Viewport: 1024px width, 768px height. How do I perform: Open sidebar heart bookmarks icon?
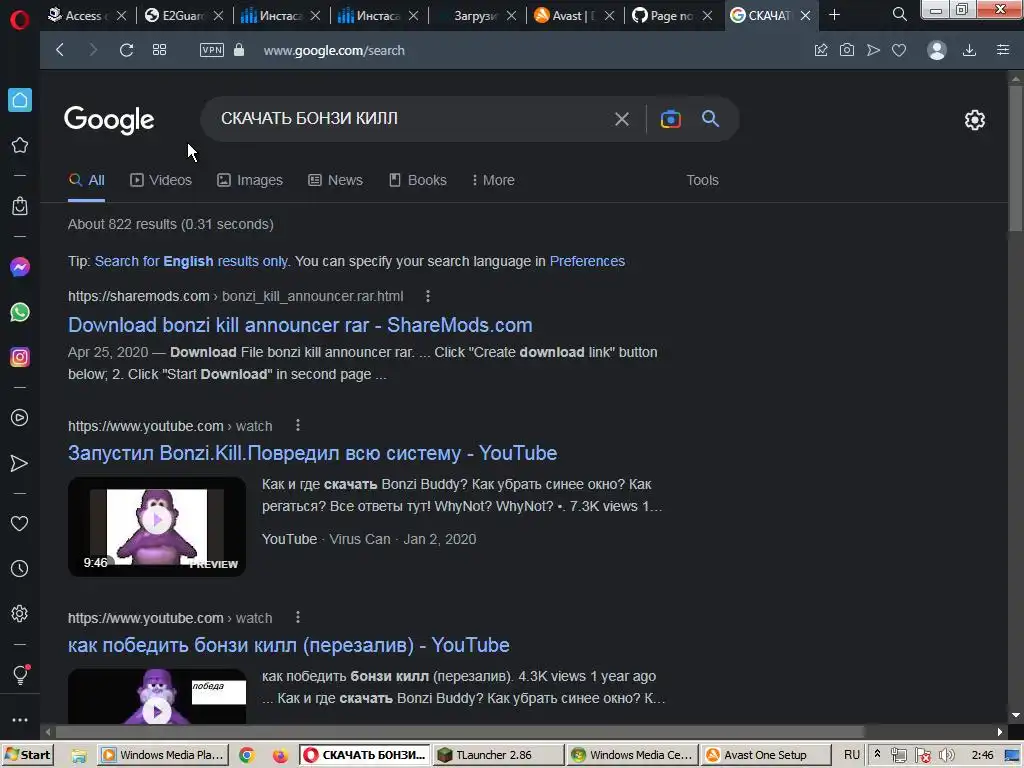pos(20,523)
